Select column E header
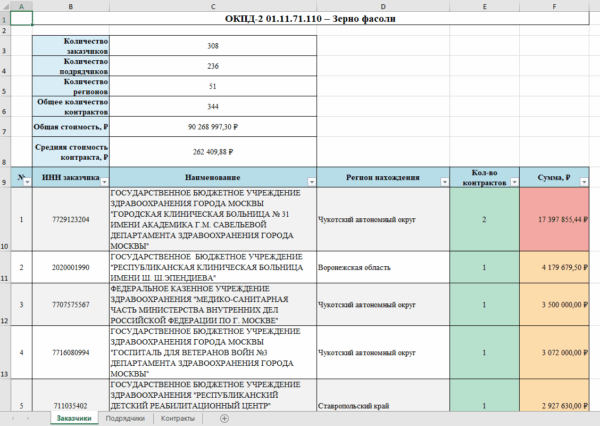Image resolution: width=600 pixels, height=426 pixels. 484,6
